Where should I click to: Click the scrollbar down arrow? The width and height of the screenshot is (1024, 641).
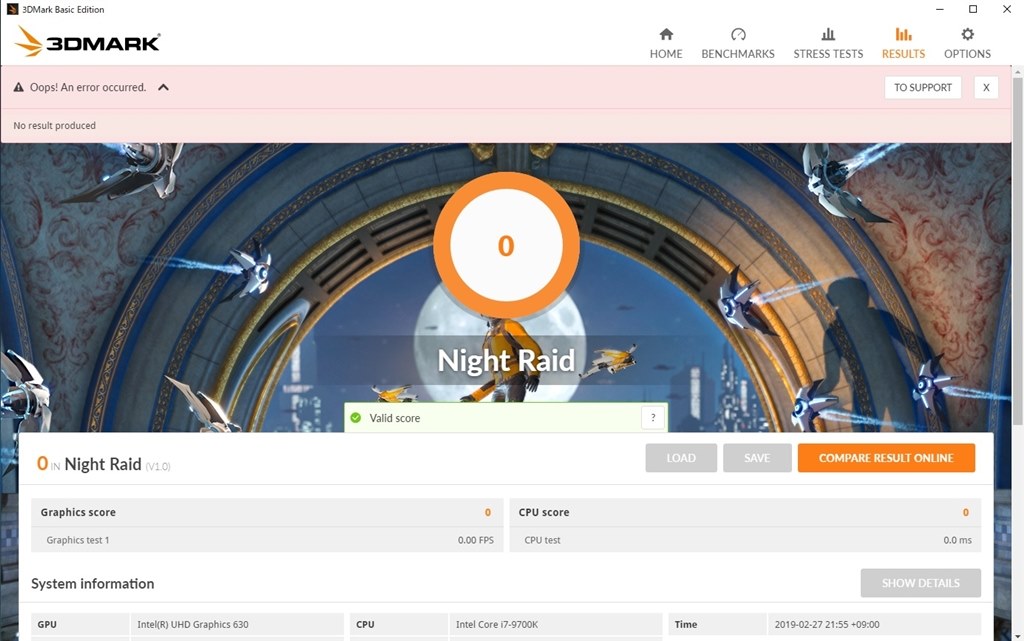click(x=1017, y=635)
